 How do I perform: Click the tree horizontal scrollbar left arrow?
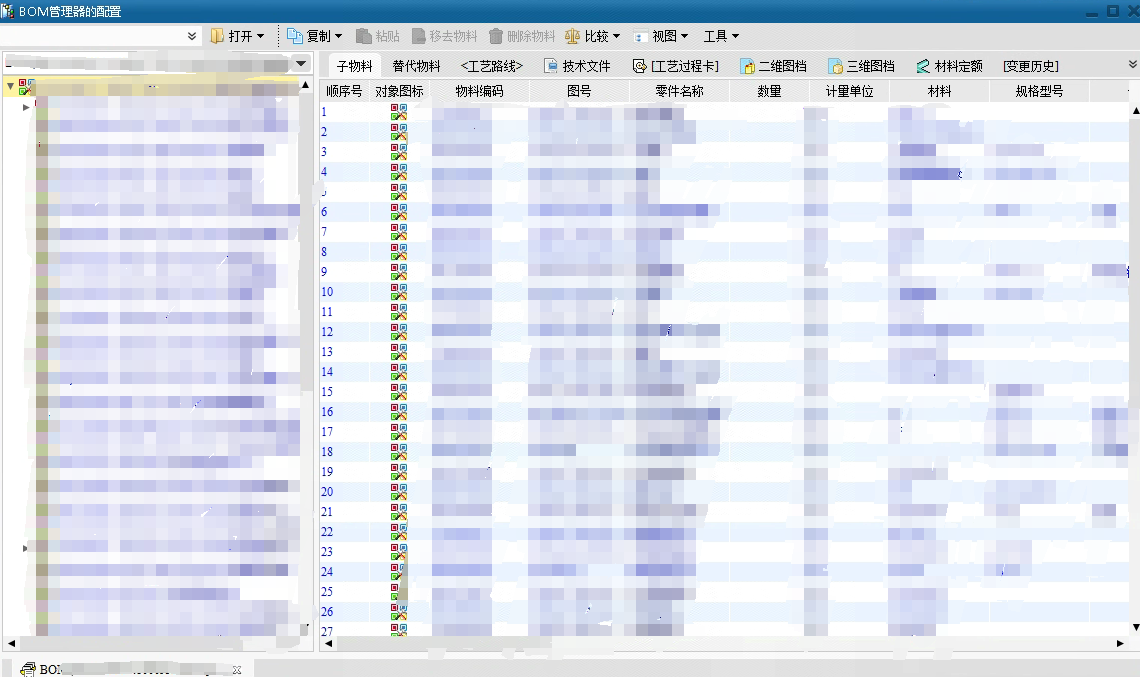coord(11,644)
